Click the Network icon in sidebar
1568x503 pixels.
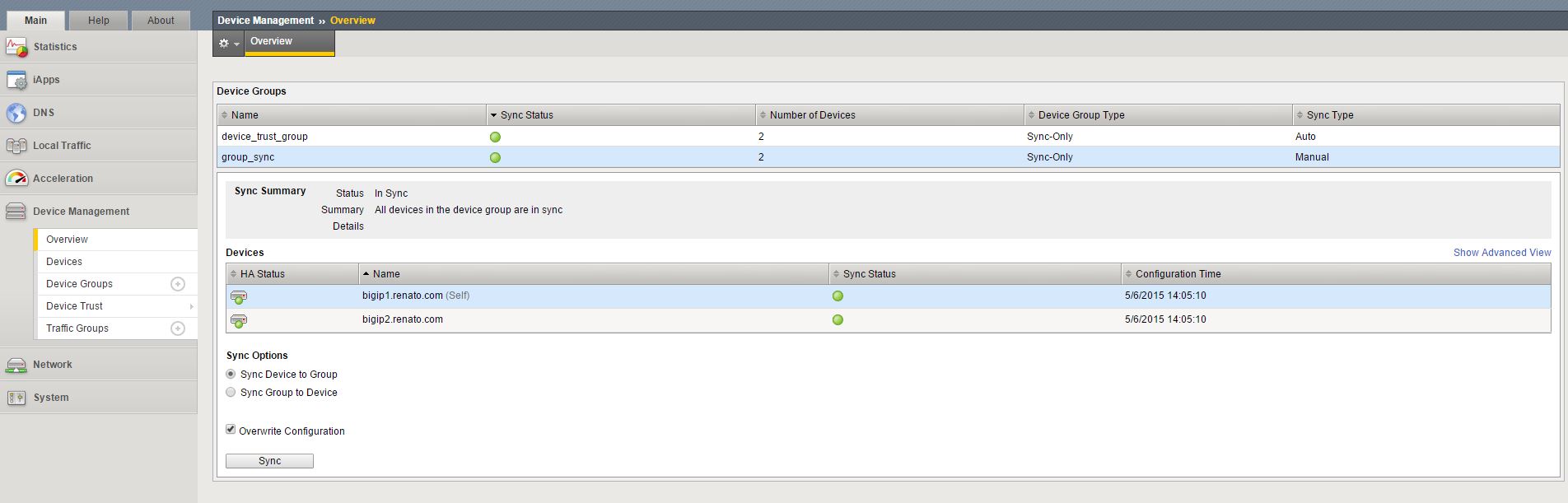[x=16, y=365]
